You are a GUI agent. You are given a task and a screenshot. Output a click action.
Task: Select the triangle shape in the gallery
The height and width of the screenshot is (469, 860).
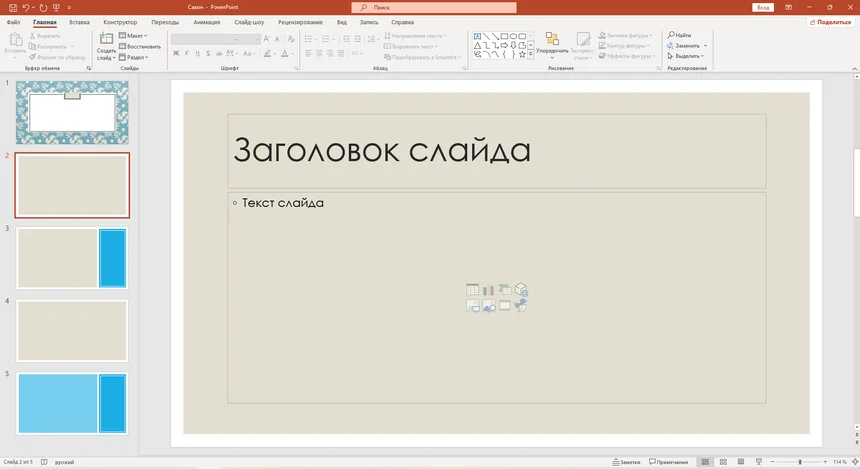[477, 46]
